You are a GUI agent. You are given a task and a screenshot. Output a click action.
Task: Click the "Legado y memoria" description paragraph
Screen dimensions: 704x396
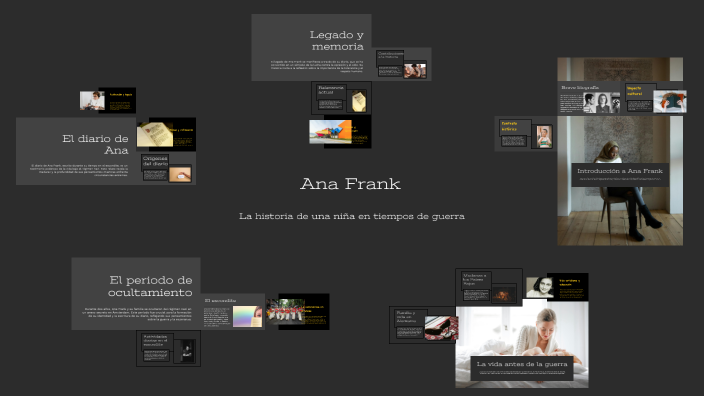317,66
